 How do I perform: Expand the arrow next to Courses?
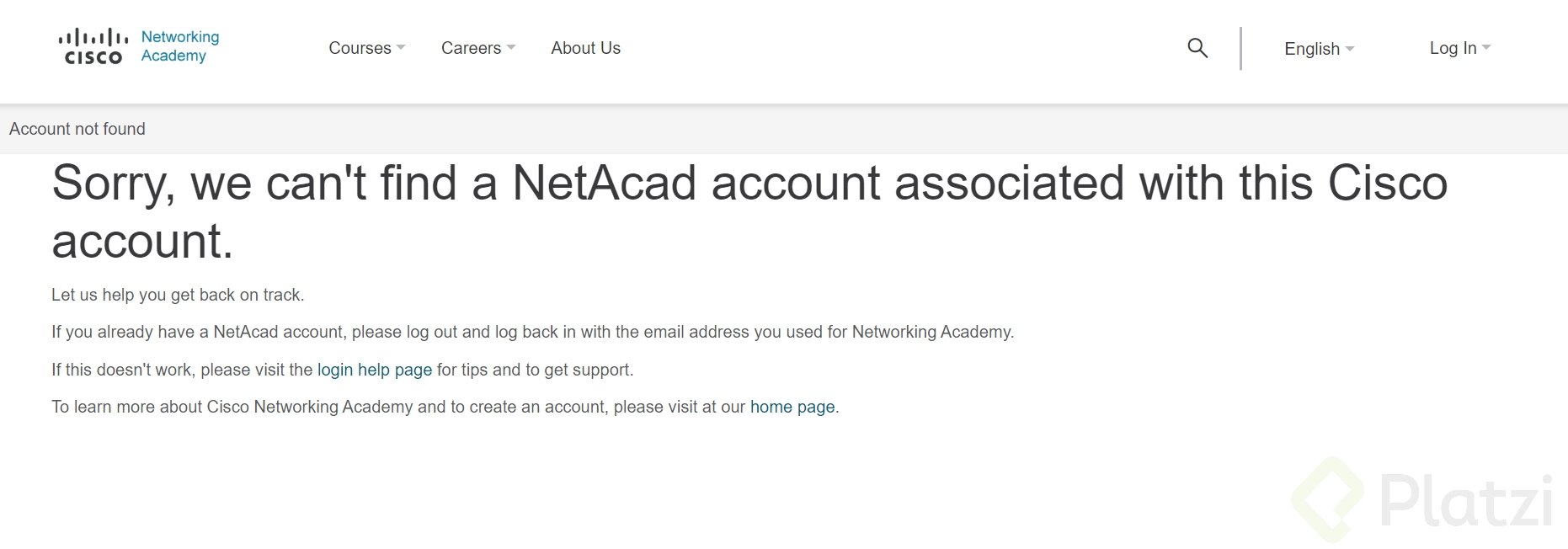(x=401, y=48)
